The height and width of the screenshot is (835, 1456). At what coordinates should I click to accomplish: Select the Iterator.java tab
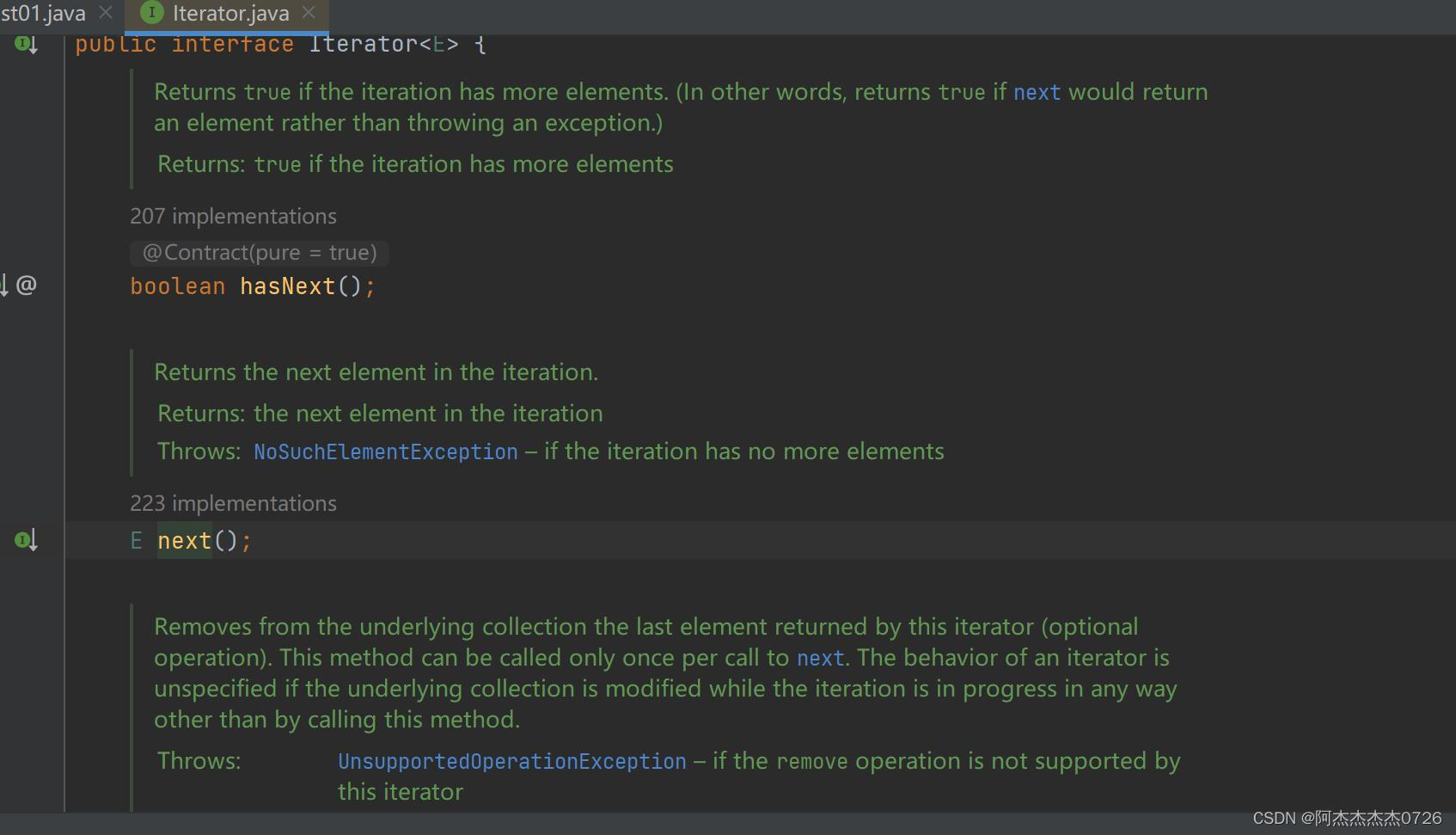tap(228, 13)
